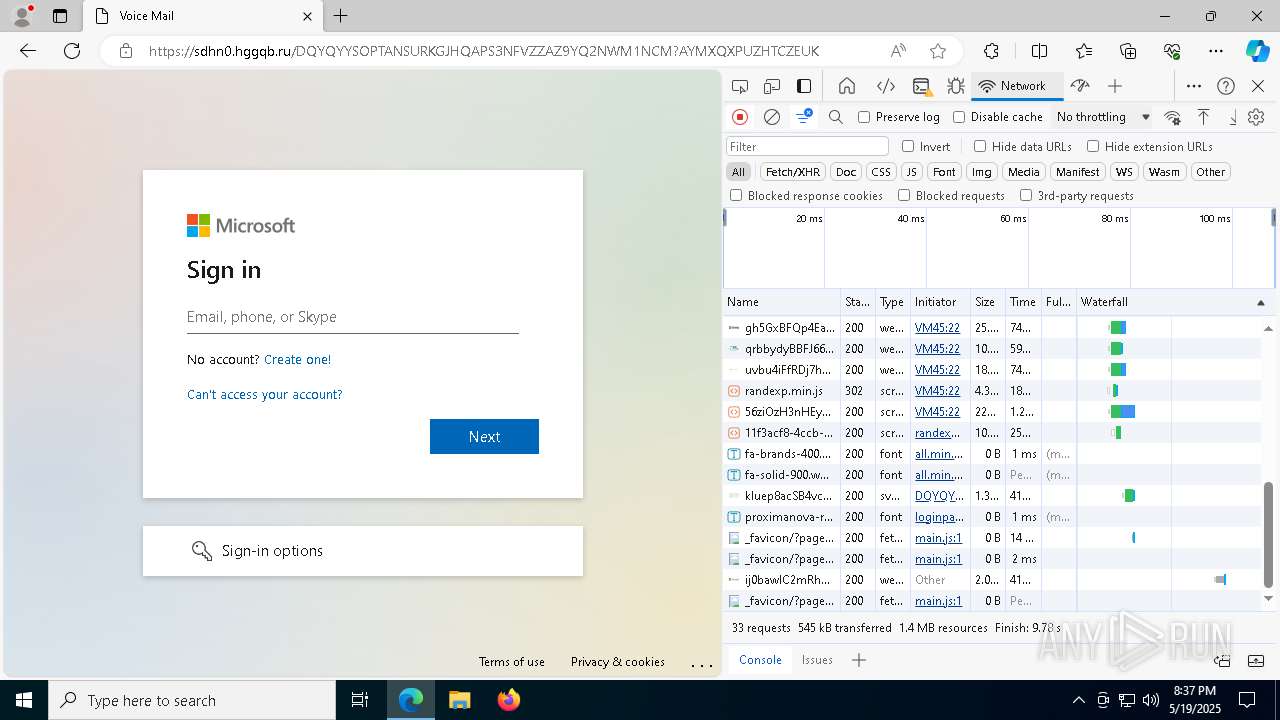Import HAR file upload arrow icon
The image size is (1280, 720).
1204,117
